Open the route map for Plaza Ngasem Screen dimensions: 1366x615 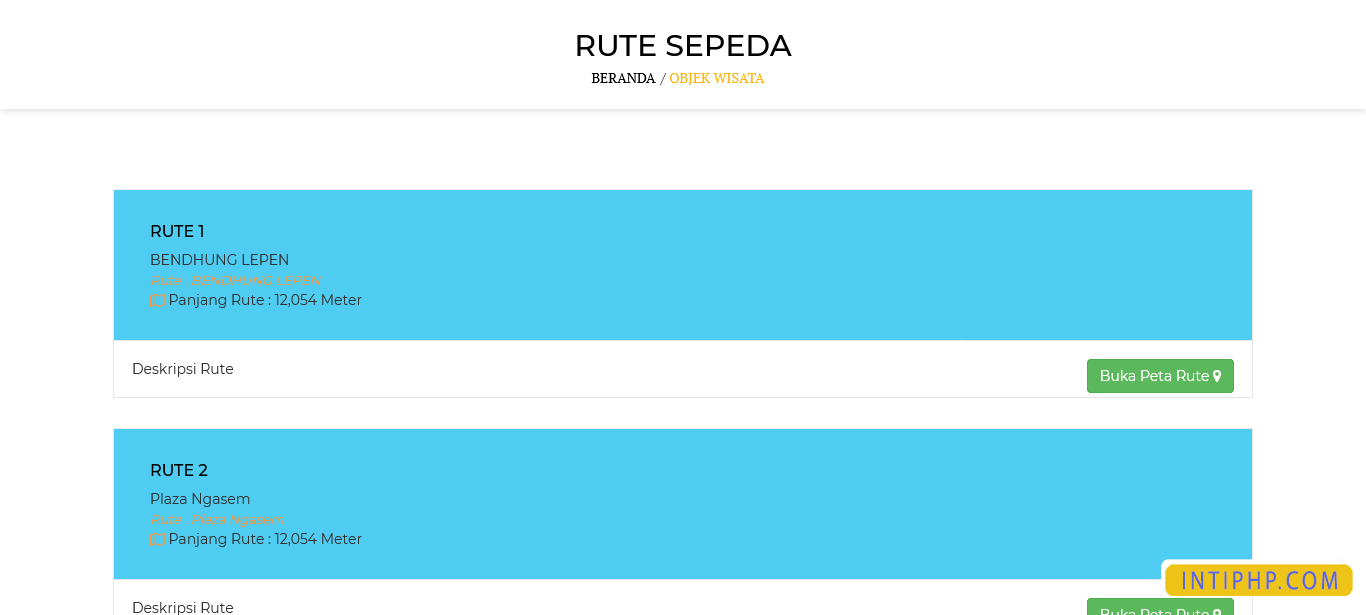pos(1159,609)
